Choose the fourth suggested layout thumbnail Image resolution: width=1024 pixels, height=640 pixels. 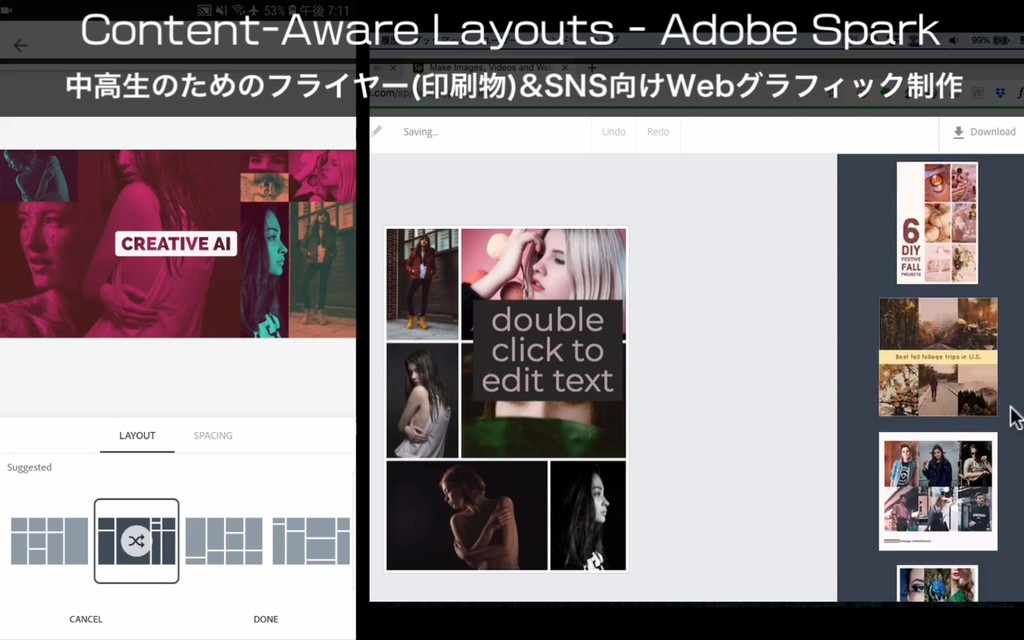click(x=311, y=541)
